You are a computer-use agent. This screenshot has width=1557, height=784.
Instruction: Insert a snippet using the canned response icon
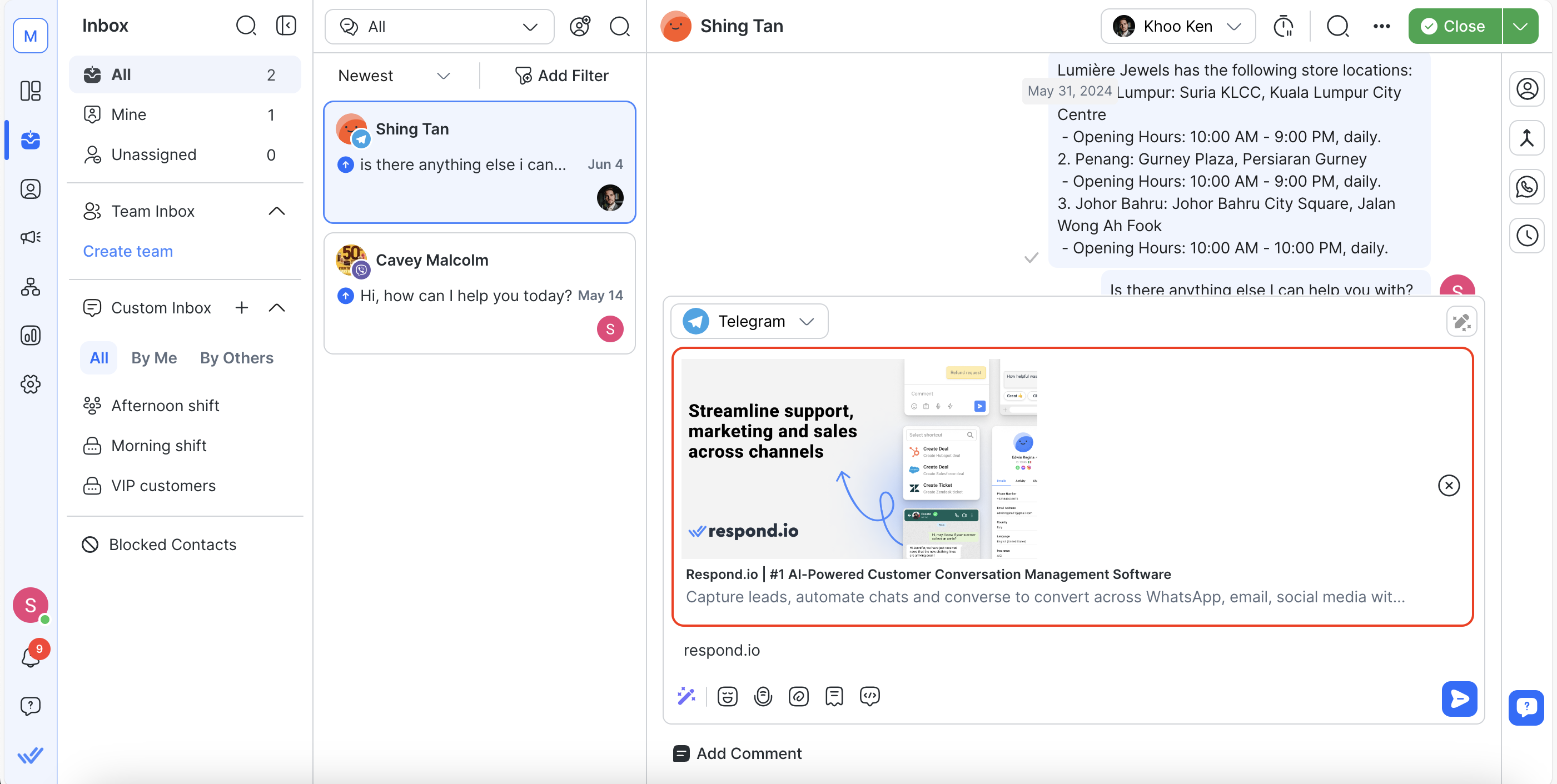[x=834, y=696]
